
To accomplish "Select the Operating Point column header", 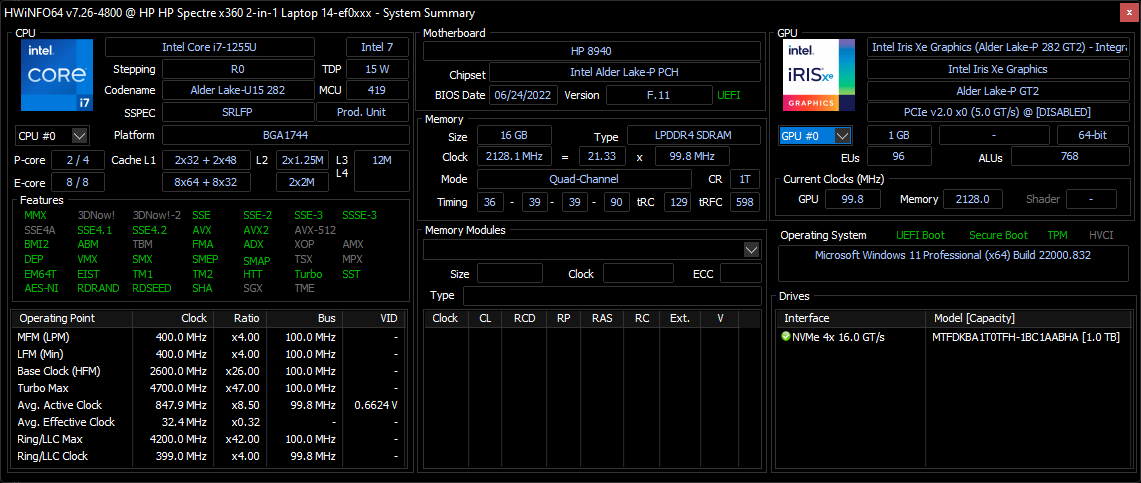I will coord(72,319).
